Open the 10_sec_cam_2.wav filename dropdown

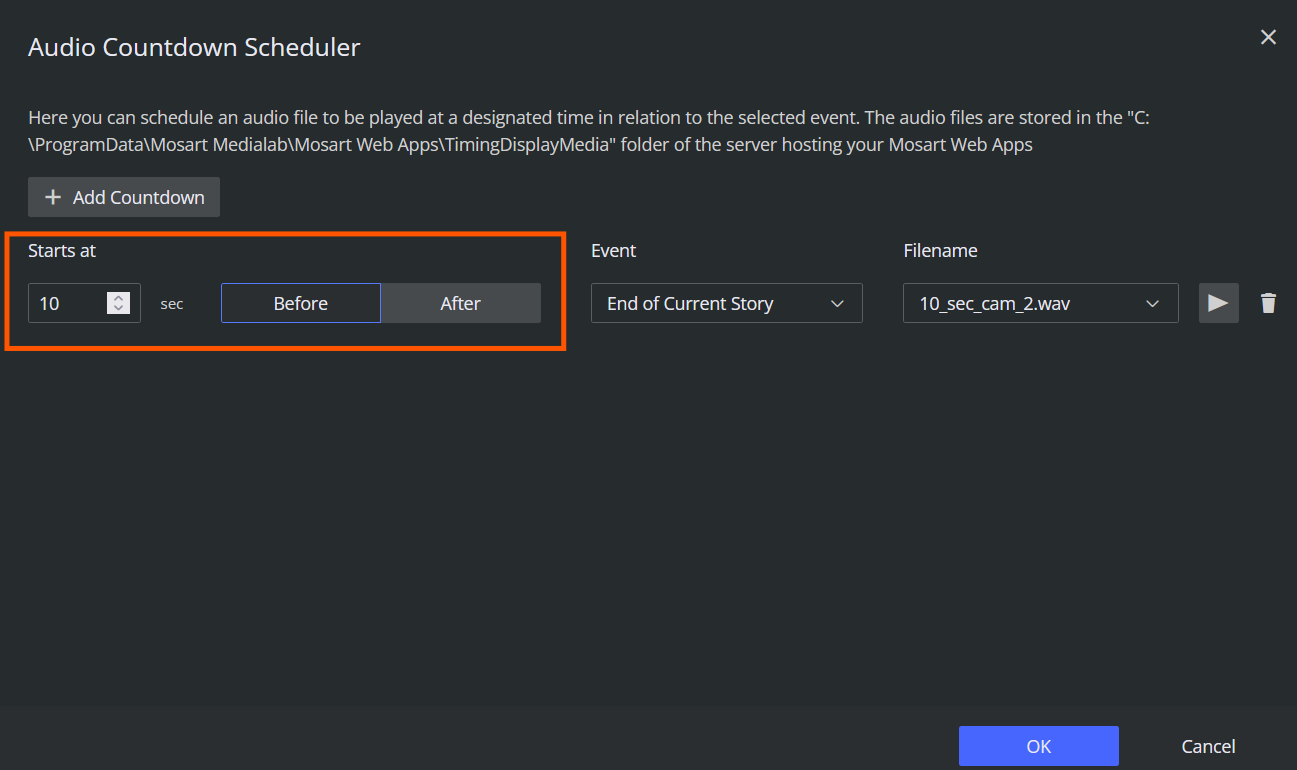pyautogui.click(x=1040, y=303)
